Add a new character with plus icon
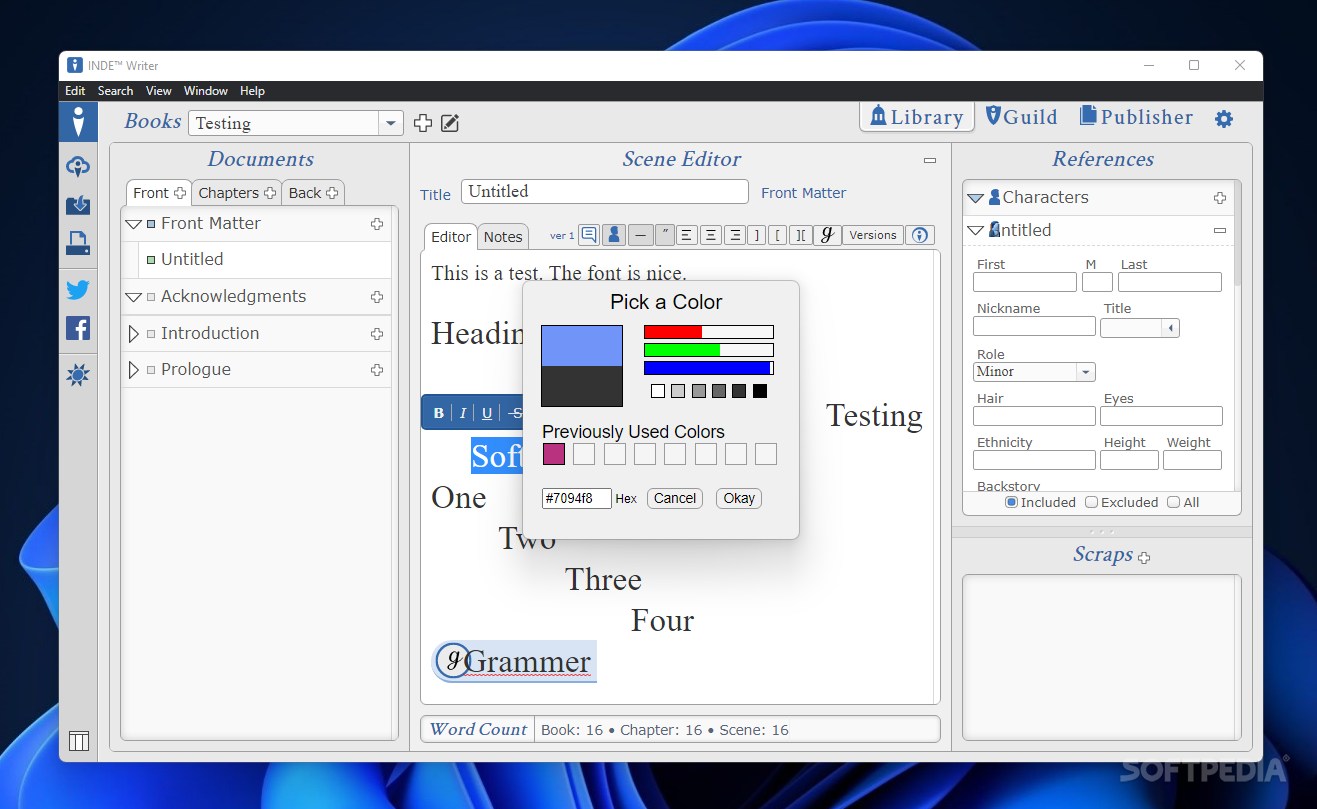Screen dimensions: 1317x809 [x=1220, y=198]
